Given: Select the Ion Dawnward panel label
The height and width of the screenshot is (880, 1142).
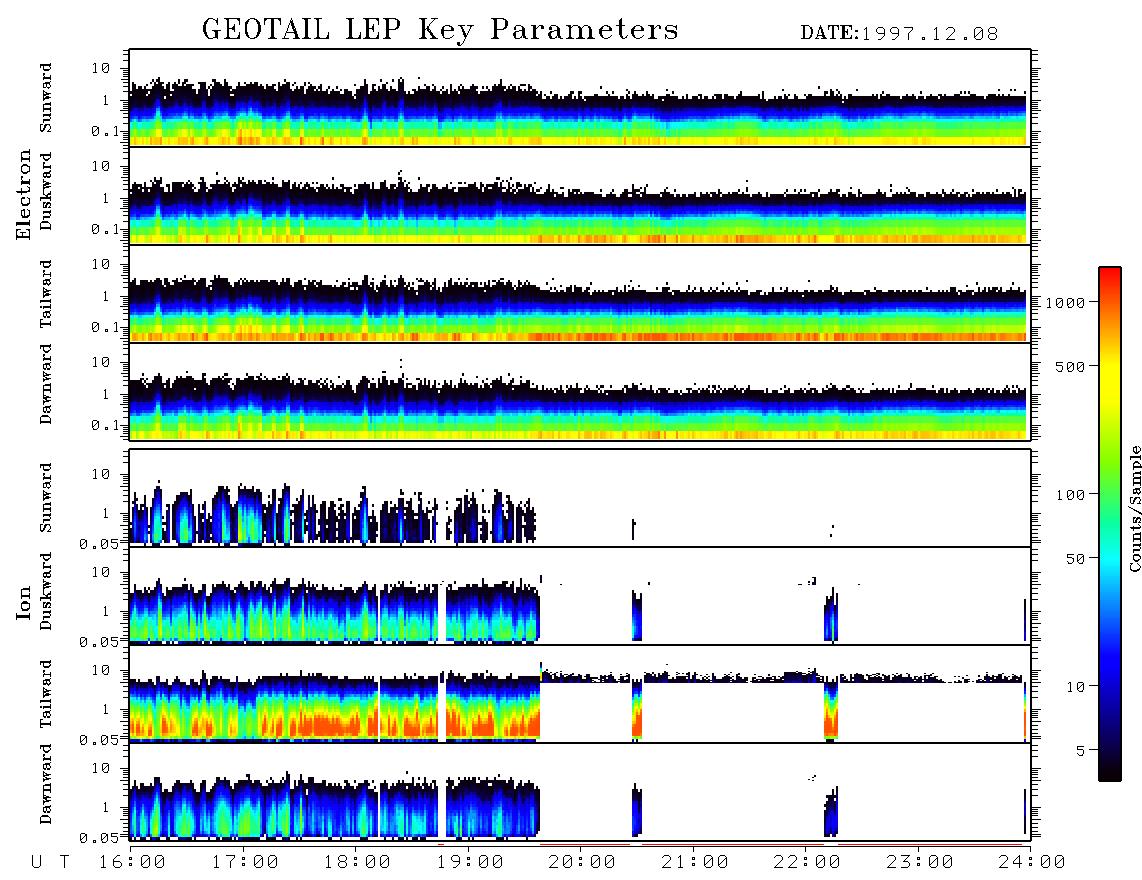Looking at the screenshot, I should tap(46, 784).
